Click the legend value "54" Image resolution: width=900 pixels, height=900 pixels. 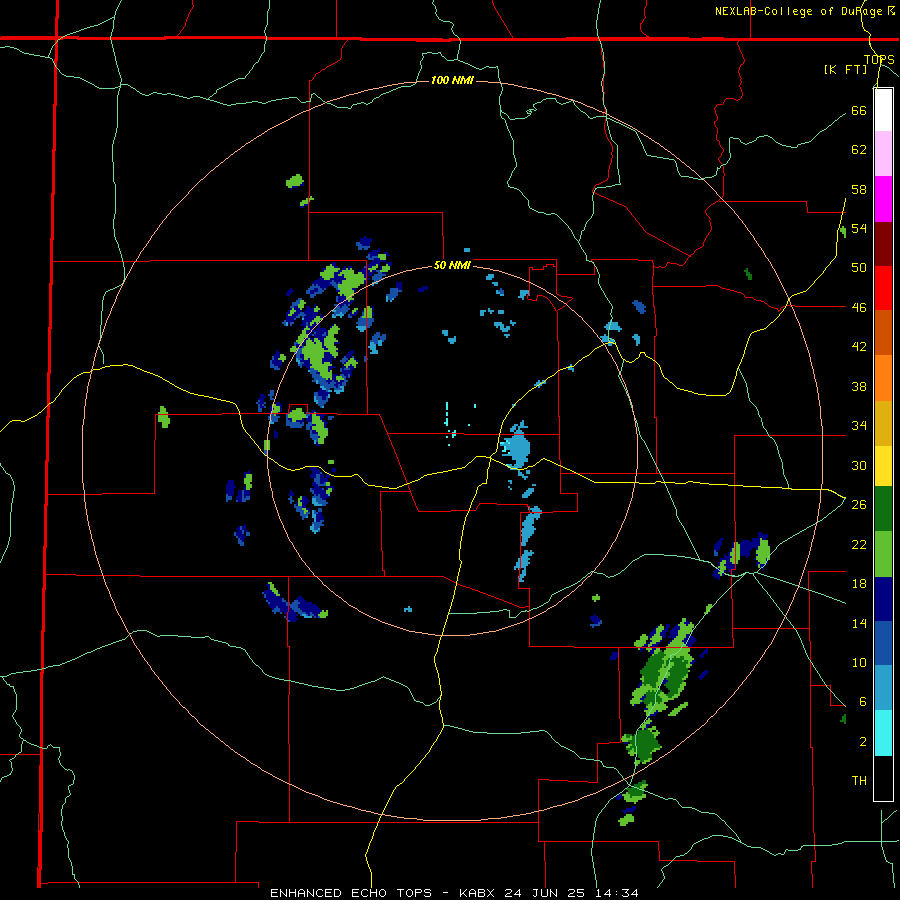(x=859, y=228)
